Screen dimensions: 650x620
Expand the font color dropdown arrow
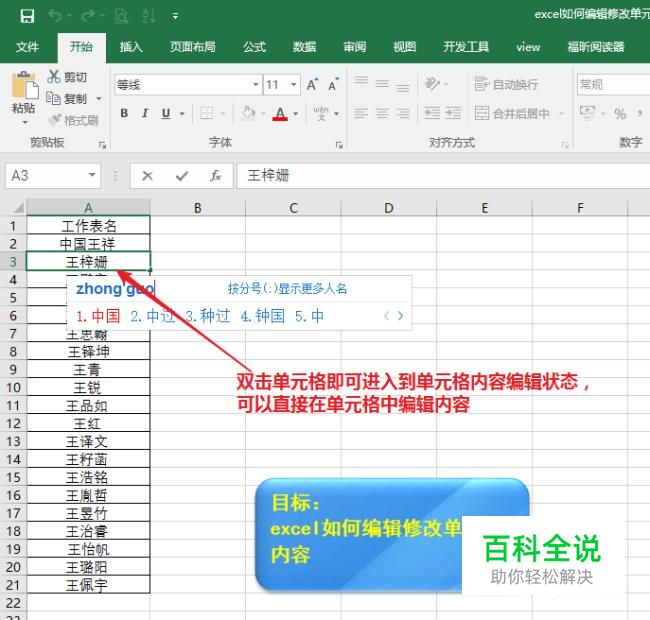pos(296,114)
